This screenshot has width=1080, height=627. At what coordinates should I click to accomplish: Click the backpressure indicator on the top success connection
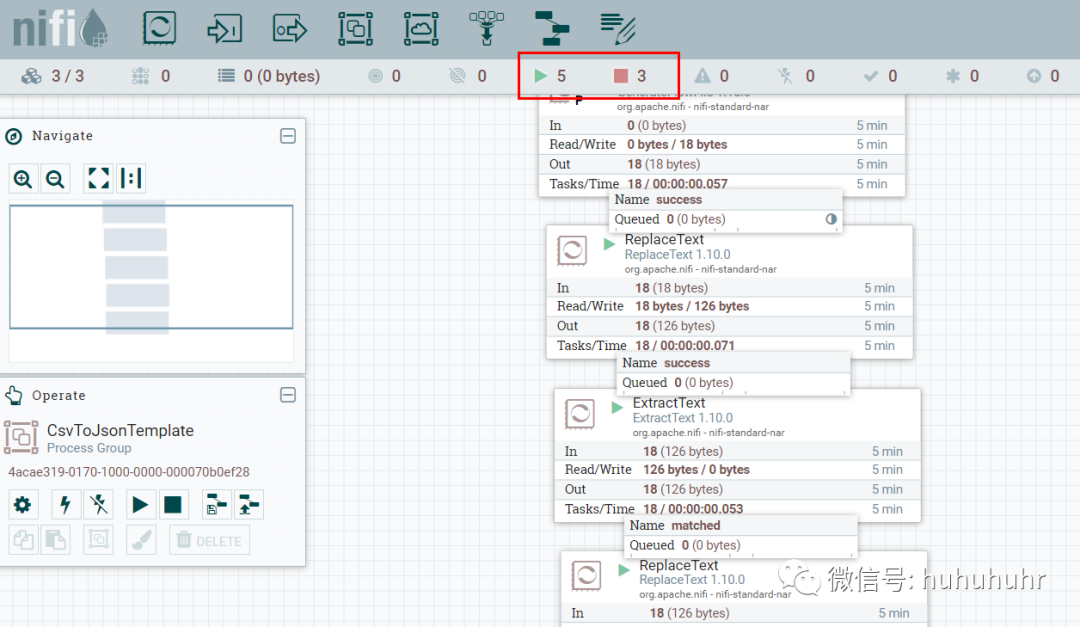(831, 218)
